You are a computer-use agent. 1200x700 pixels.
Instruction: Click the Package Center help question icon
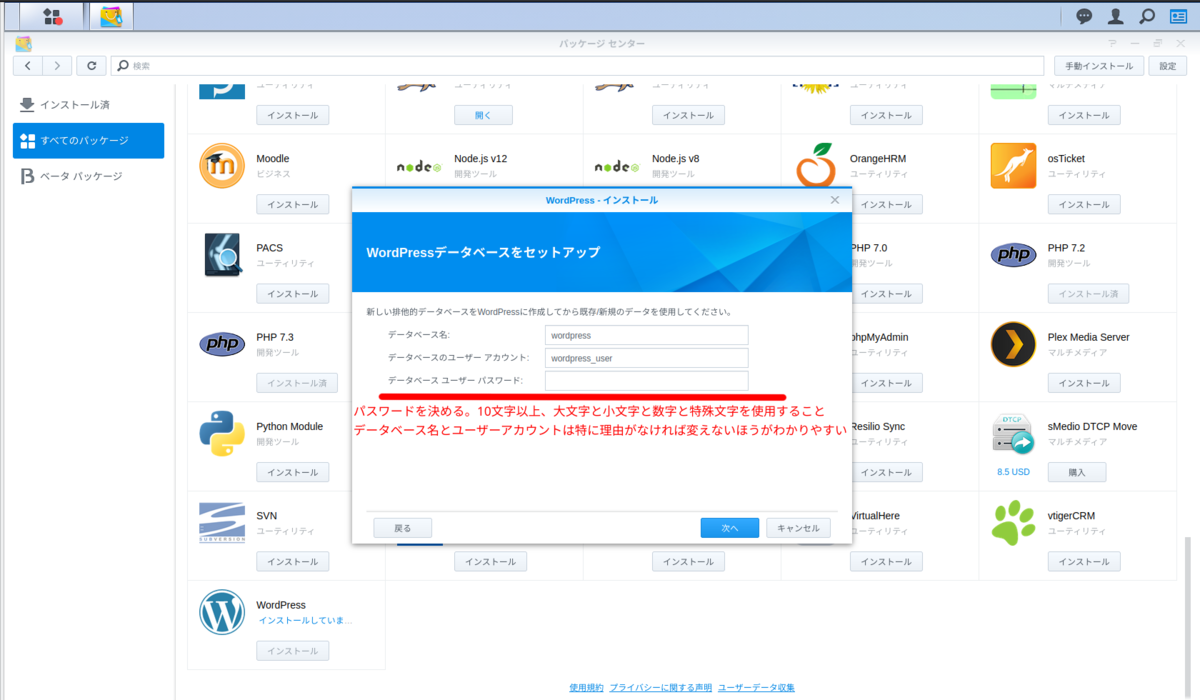coord(1112,43)
